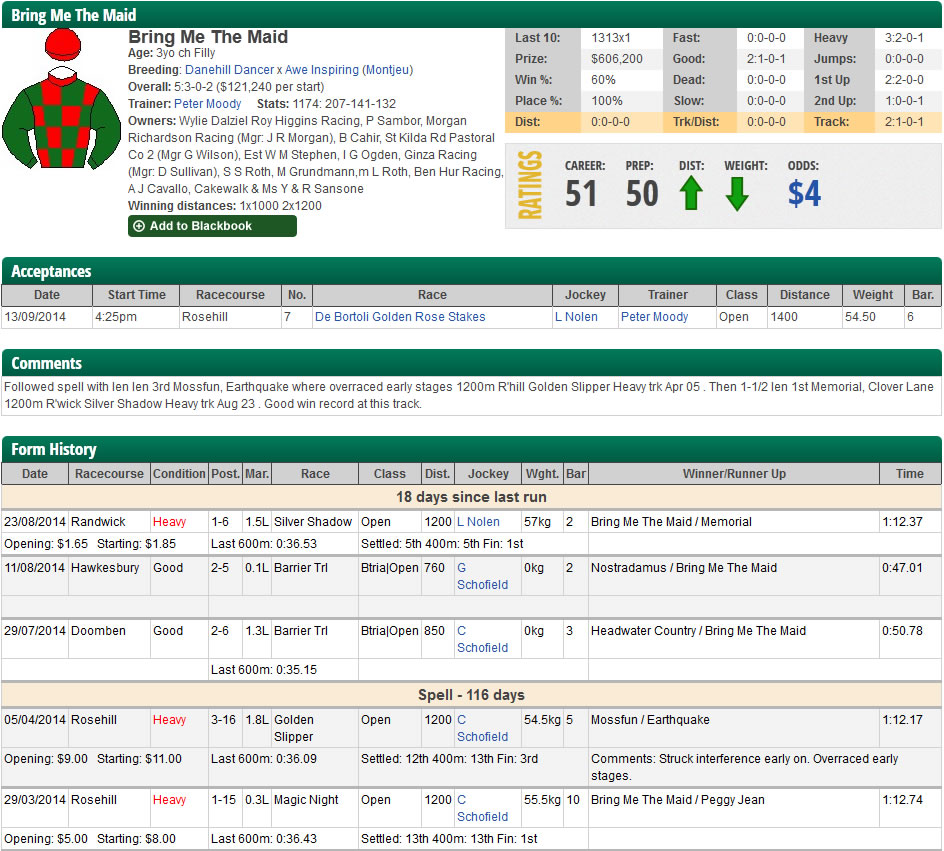Click the RATINGS vertical label graphic
This screenshot has width=944, height=851.
pyautogui.click(x=530, y=185)
